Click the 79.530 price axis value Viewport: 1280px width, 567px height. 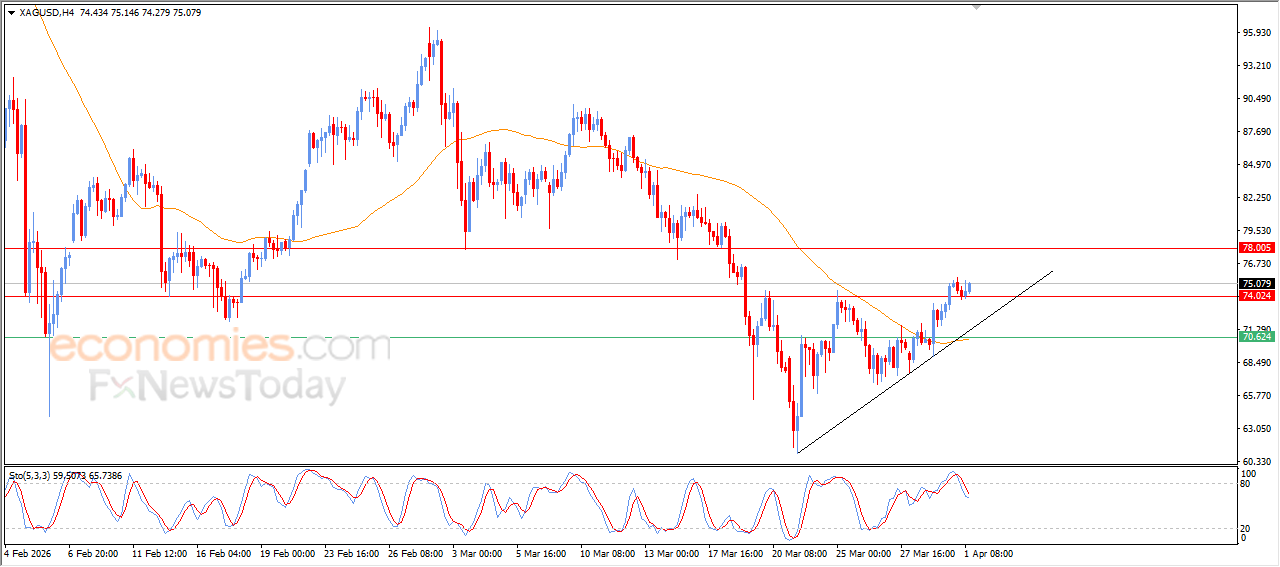coord(1256,231)
